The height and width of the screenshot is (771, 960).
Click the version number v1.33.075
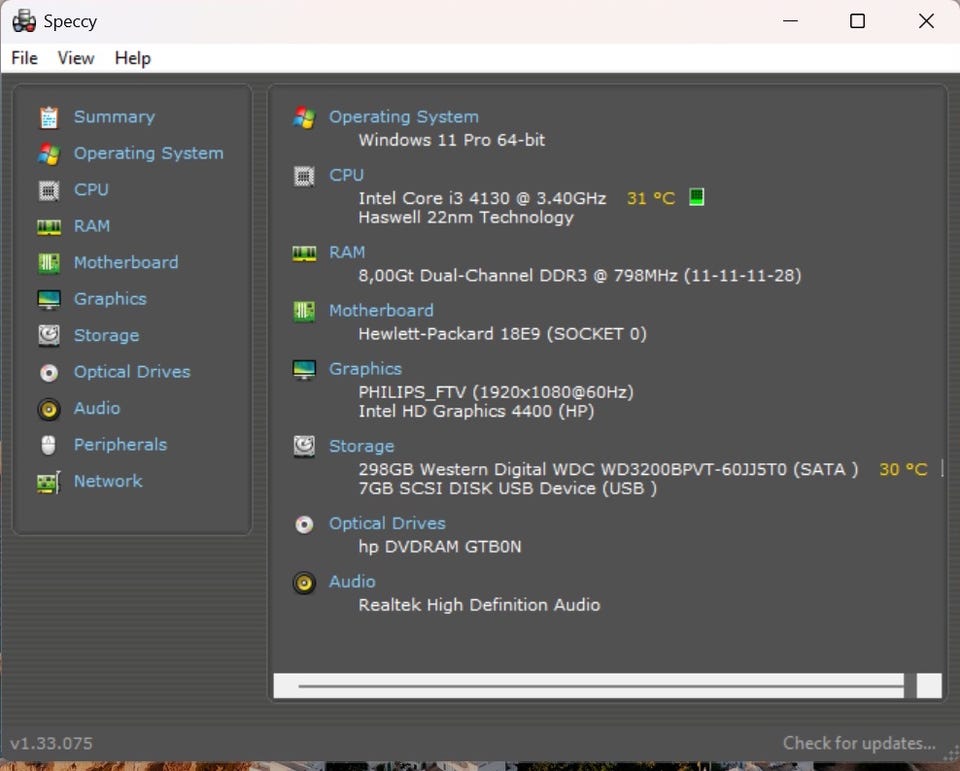click(51, 743)
